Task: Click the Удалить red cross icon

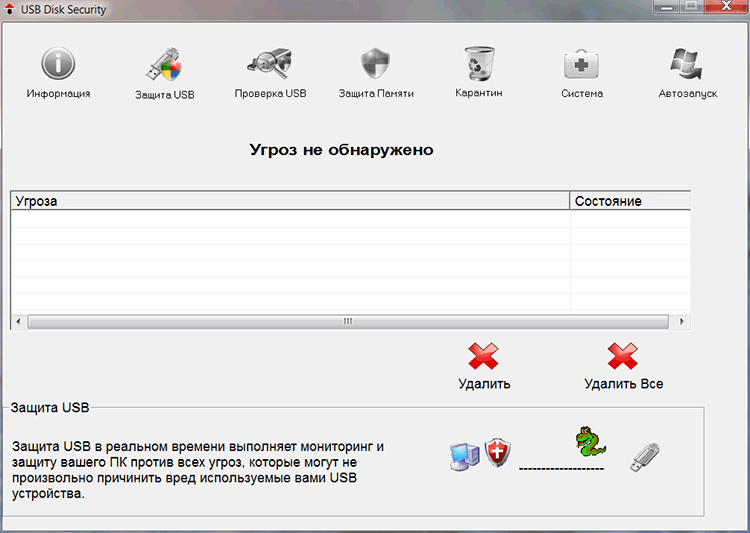Action: 484,356
